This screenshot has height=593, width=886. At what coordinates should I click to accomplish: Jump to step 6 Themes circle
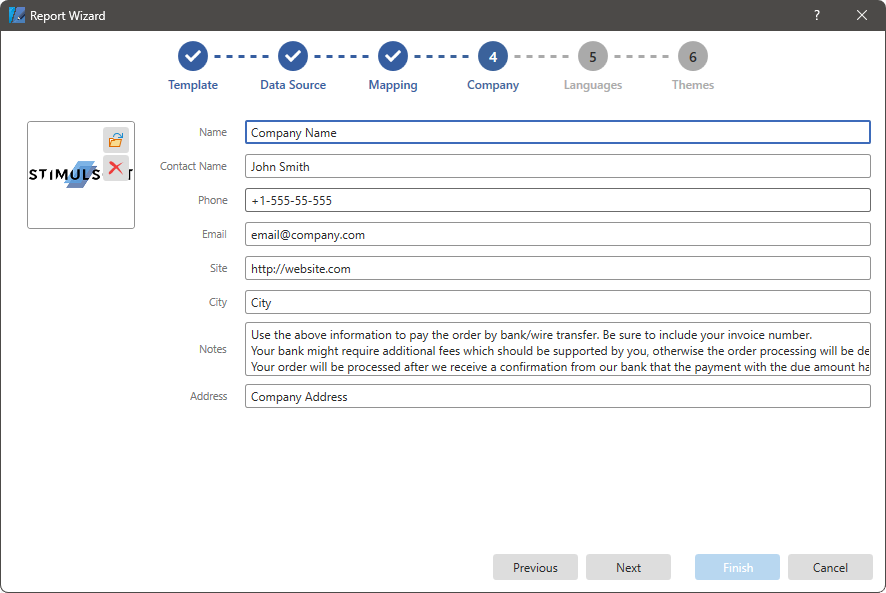pyautogui.click(x=693, y=56)
